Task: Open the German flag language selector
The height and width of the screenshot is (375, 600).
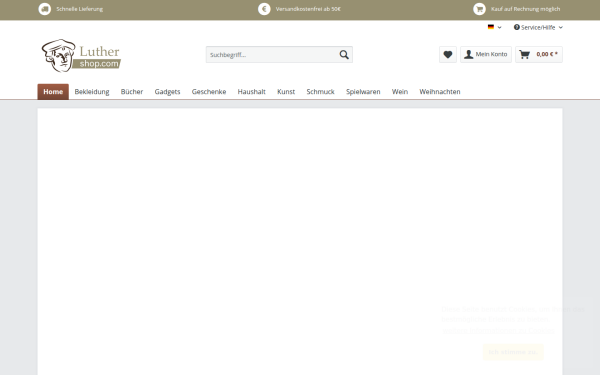Action: point(494,27)
